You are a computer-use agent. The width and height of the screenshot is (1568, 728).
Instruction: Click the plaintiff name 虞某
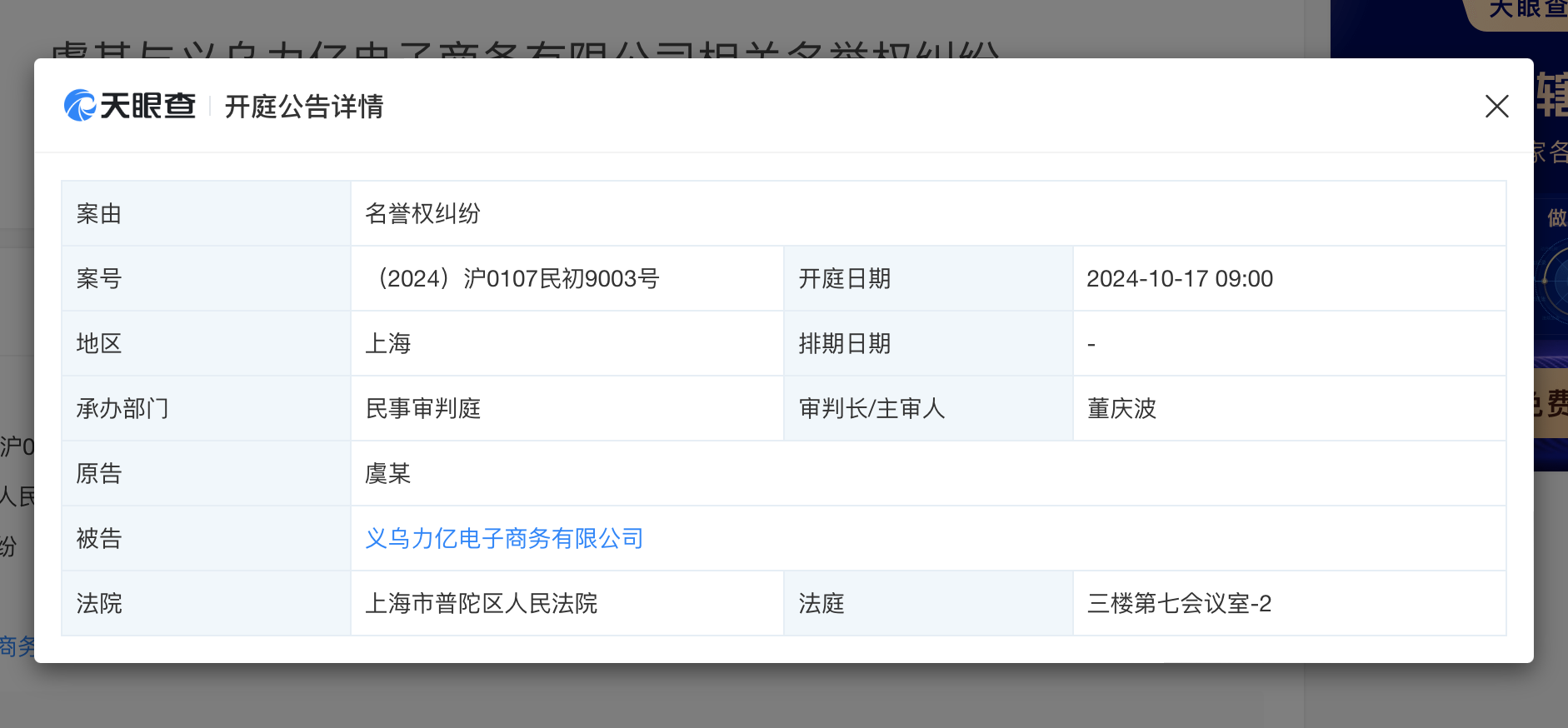pos(388,474)
